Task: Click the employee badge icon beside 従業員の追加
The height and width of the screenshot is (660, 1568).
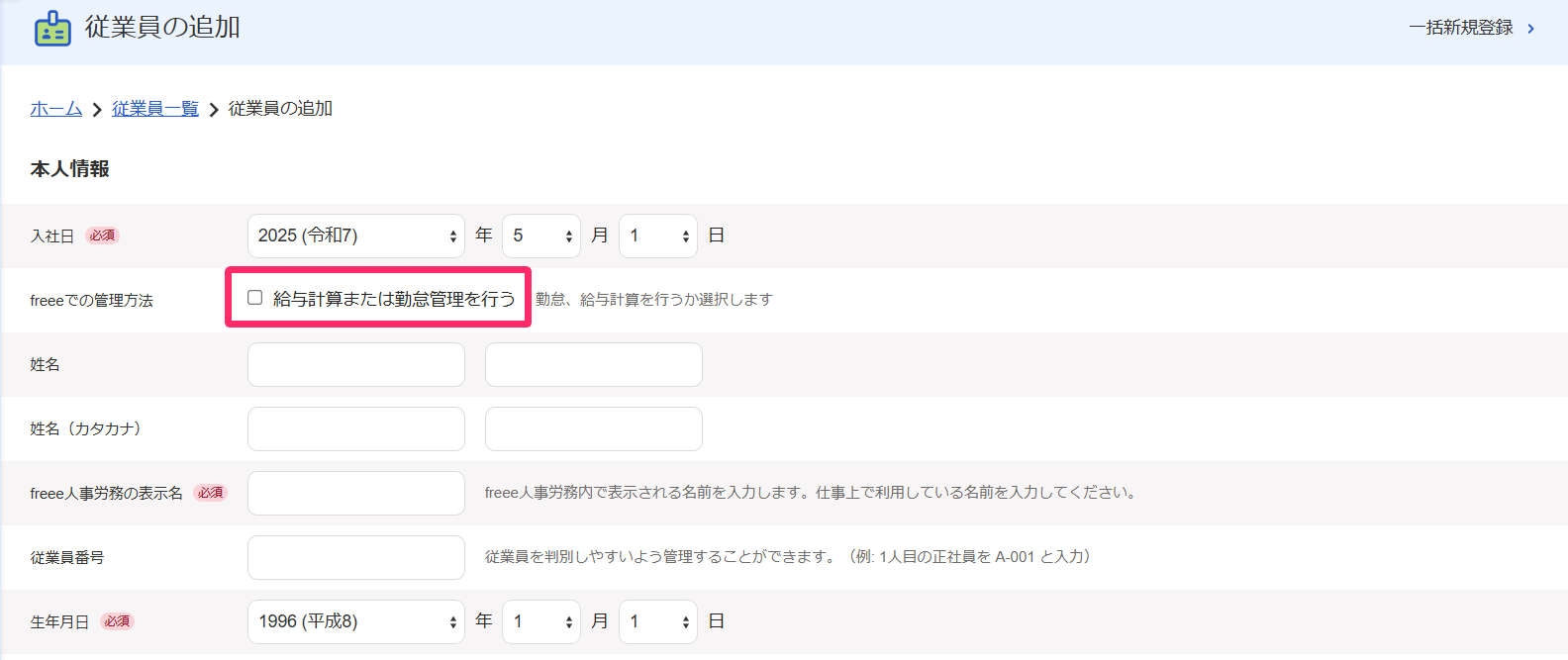Action: (x=52, y=29)
